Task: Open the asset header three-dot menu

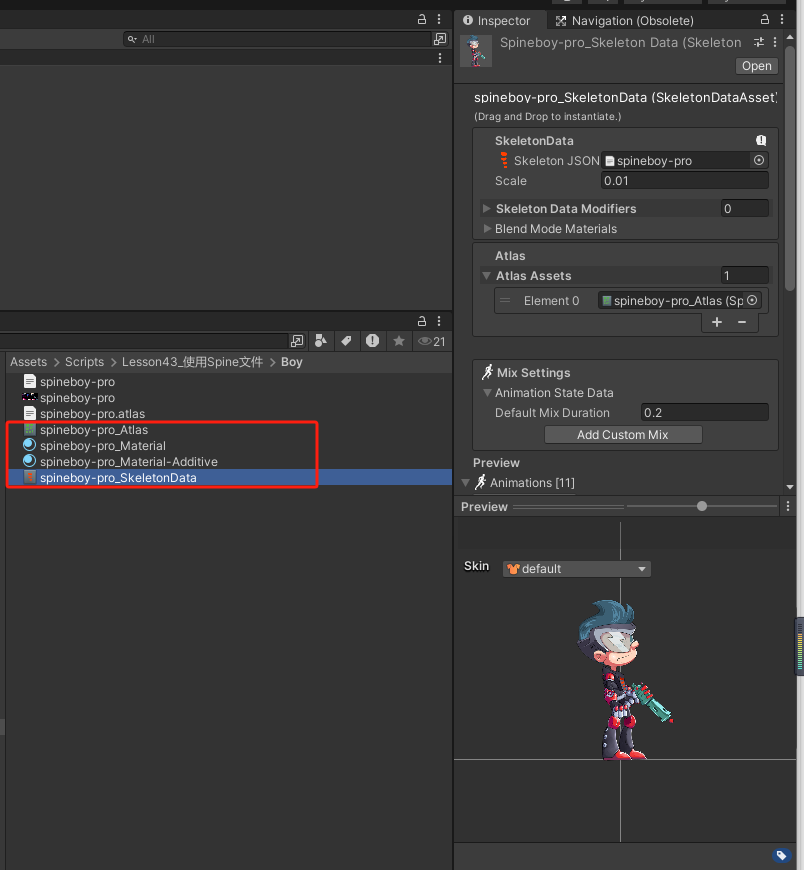Action: click(775, 42)
